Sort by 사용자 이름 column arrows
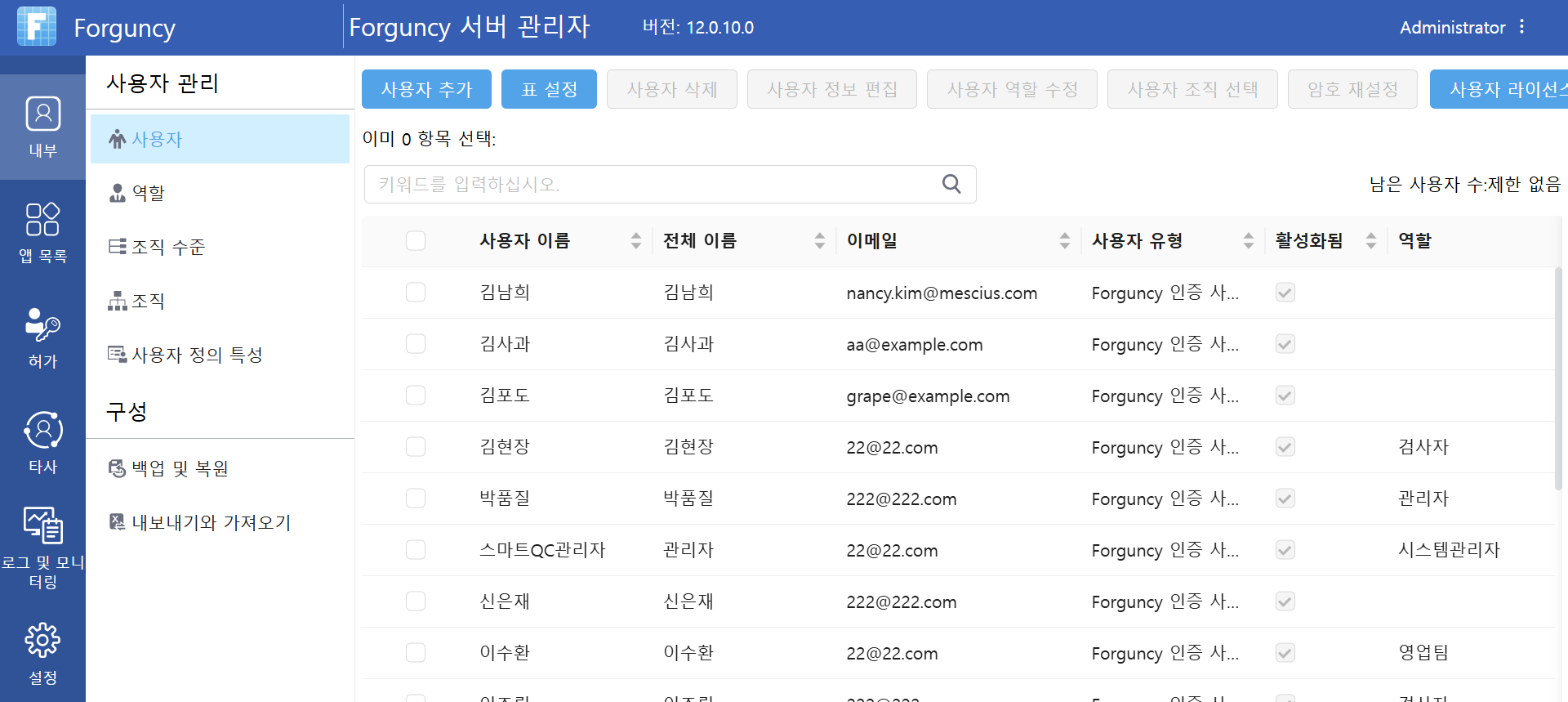The width and height of the screenshot is (1568, 702). [x=636, y=240]
